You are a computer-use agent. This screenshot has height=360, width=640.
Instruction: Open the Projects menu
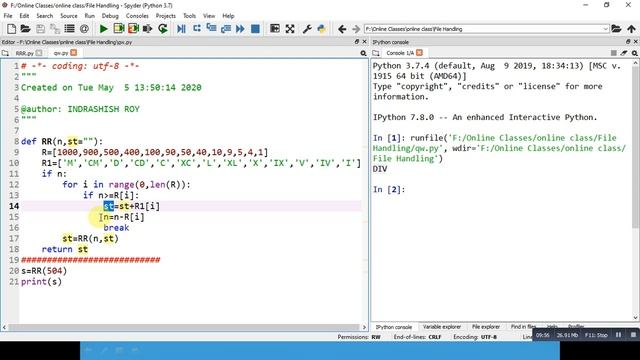coord(165,16)
